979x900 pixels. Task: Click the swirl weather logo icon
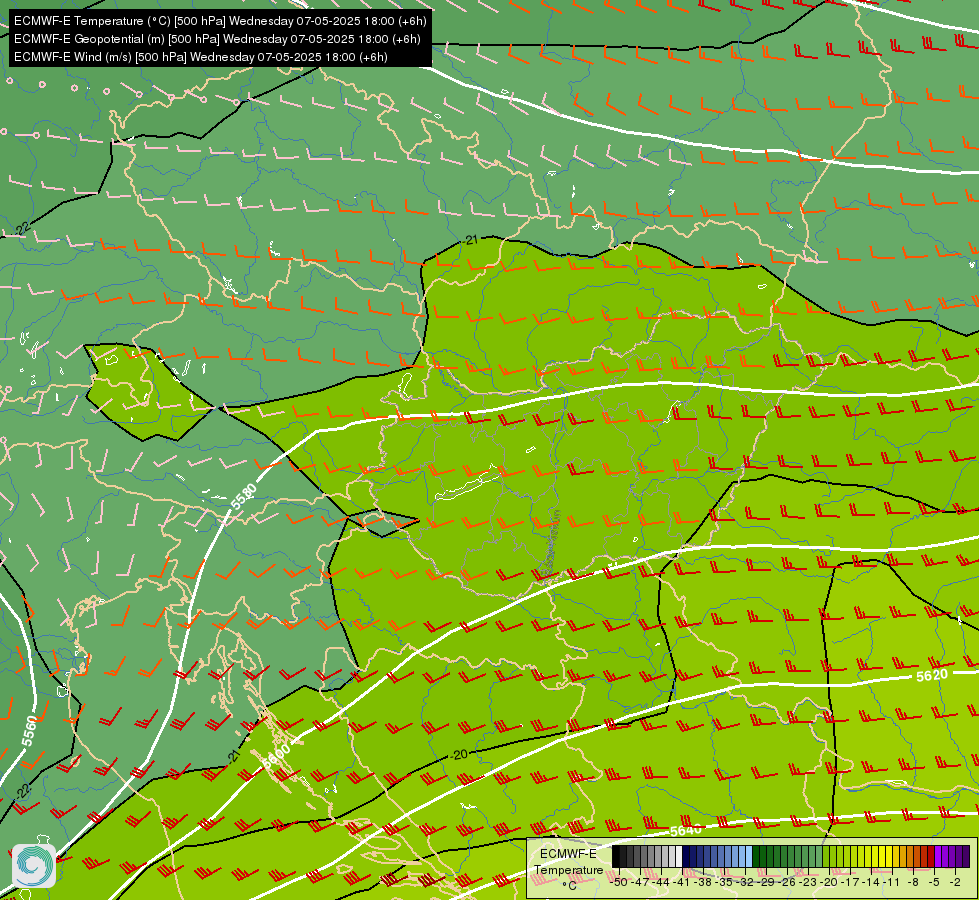click(34, 866)
